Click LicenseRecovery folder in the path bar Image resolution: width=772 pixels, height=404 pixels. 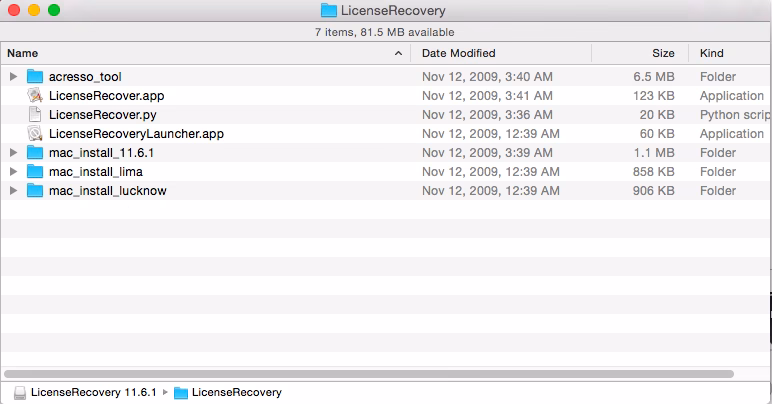(x=236, y=393)
